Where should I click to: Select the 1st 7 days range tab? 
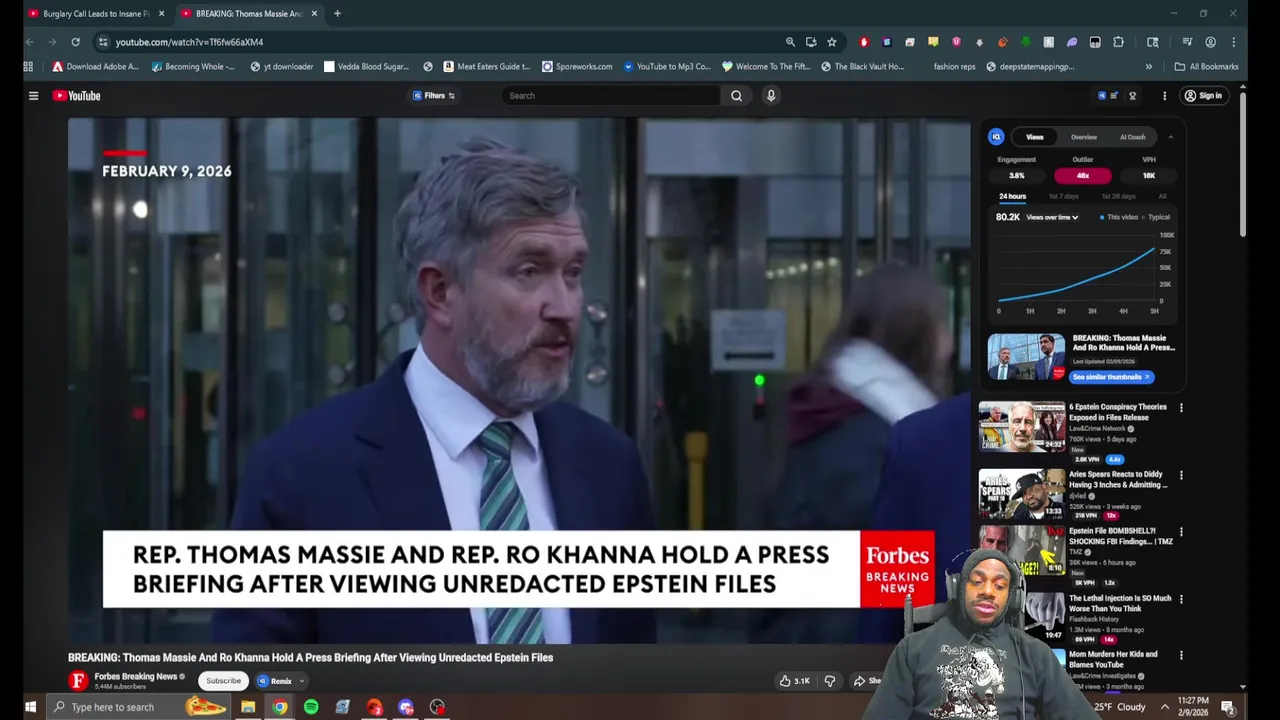click(x=1063, y=196)
